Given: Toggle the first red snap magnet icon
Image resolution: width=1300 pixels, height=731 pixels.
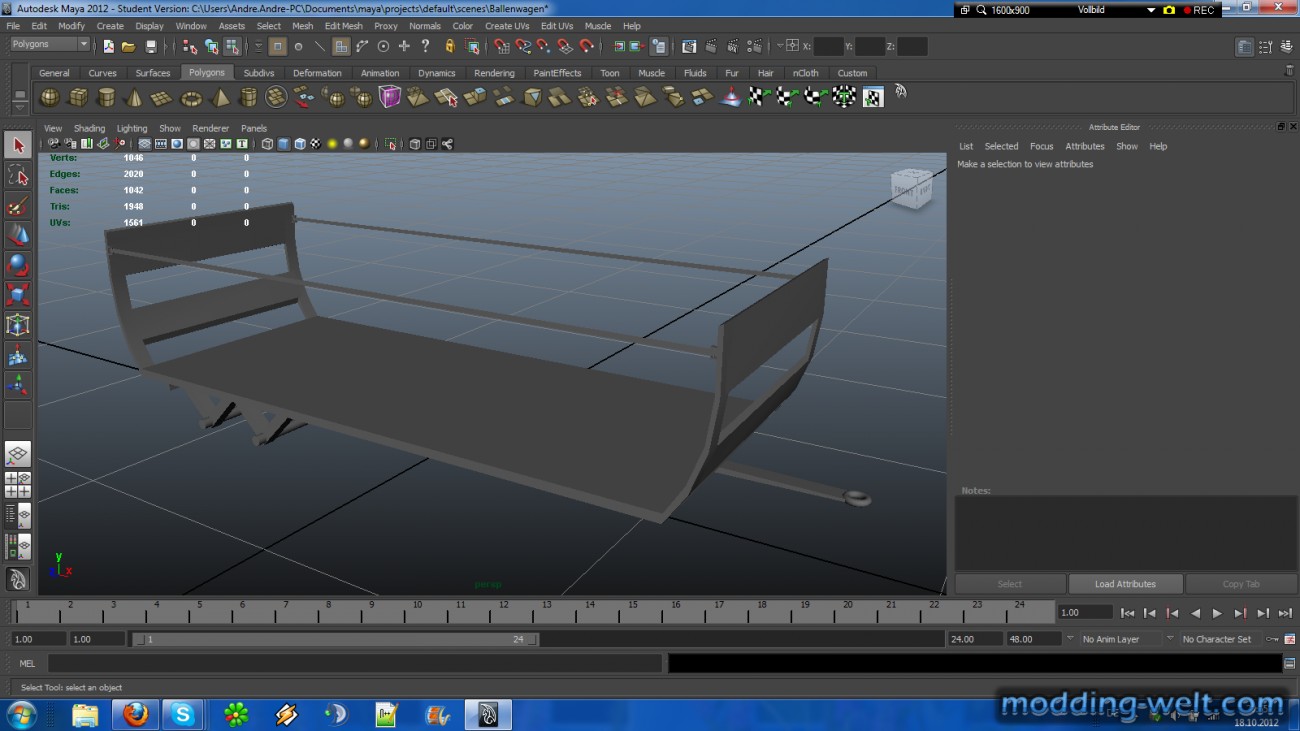Looking at the screenshot, I should point(502,46).
